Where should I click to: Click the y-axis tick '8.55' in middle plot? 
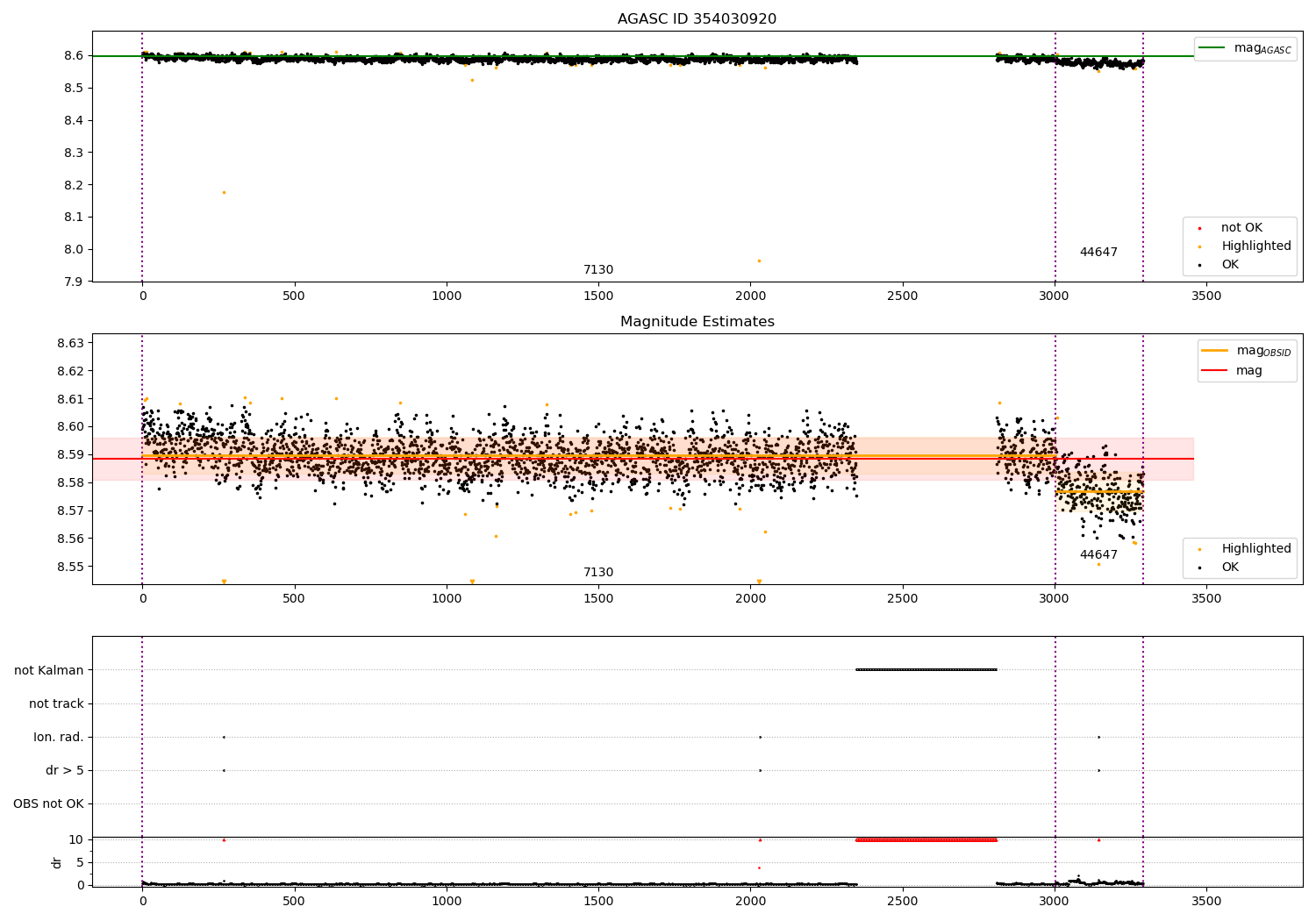tap(69, 567)
